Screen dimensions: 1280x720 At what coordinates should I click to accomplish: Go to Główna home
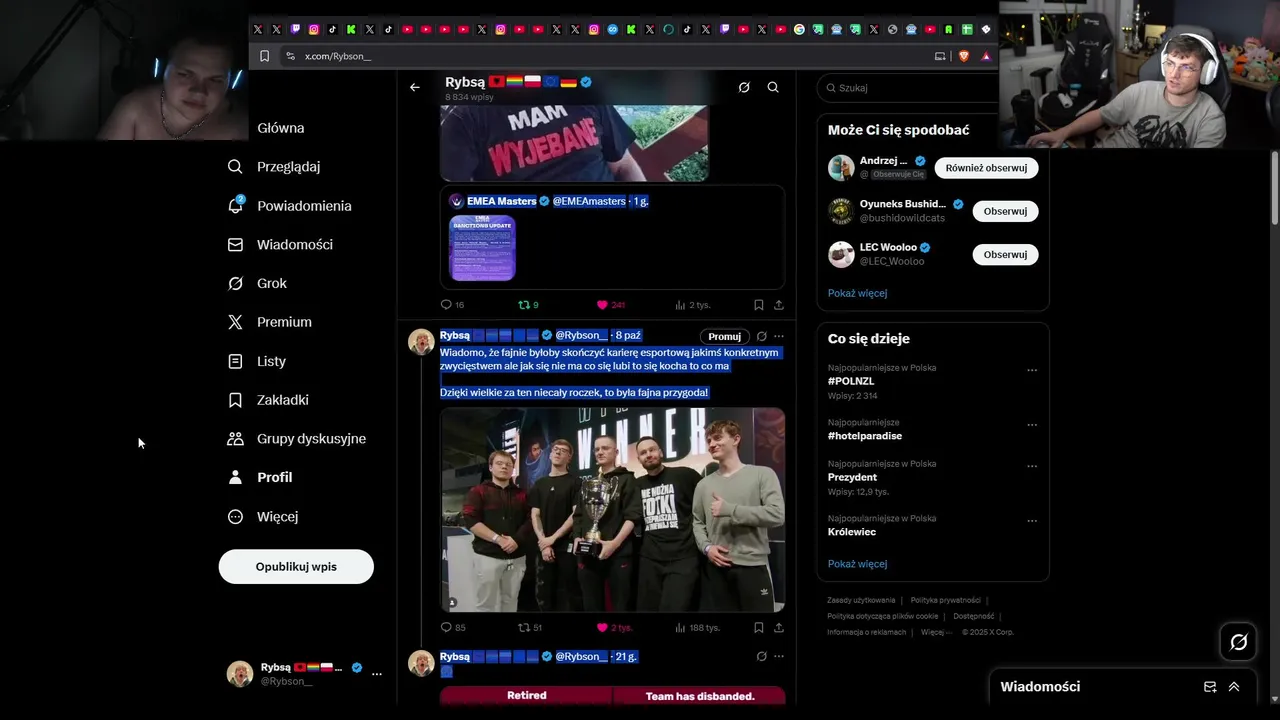pyautogui.click(x=280, y=128)
